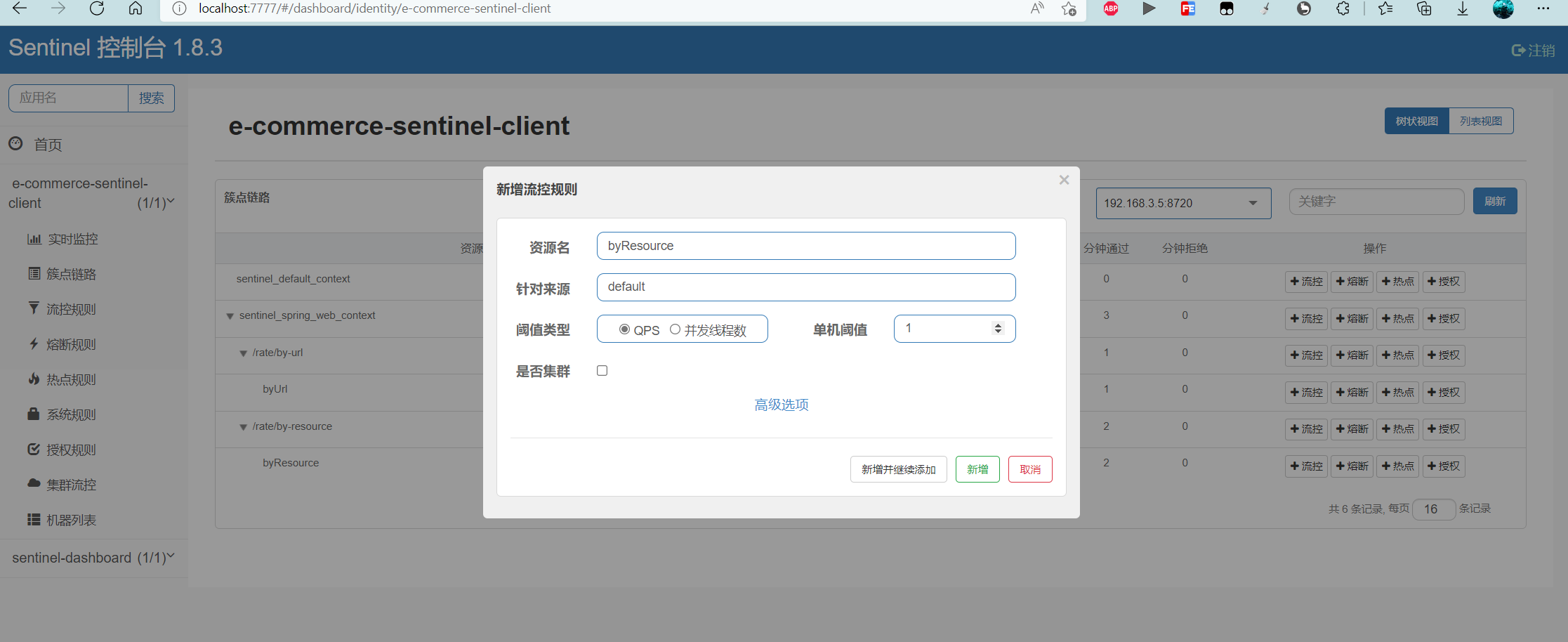Open 簇点链路 in sidebar
Image resolution: width=1568 pixels, height=642 pixels.
71,275
